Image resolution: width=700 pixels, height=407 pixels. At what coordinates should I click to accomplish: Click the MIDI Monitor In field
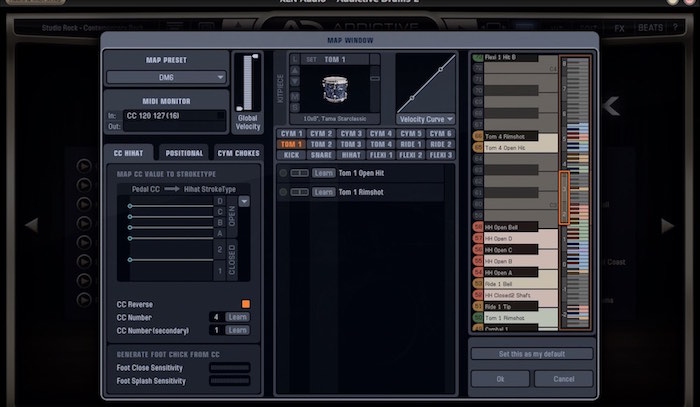(x=174, y=116)
